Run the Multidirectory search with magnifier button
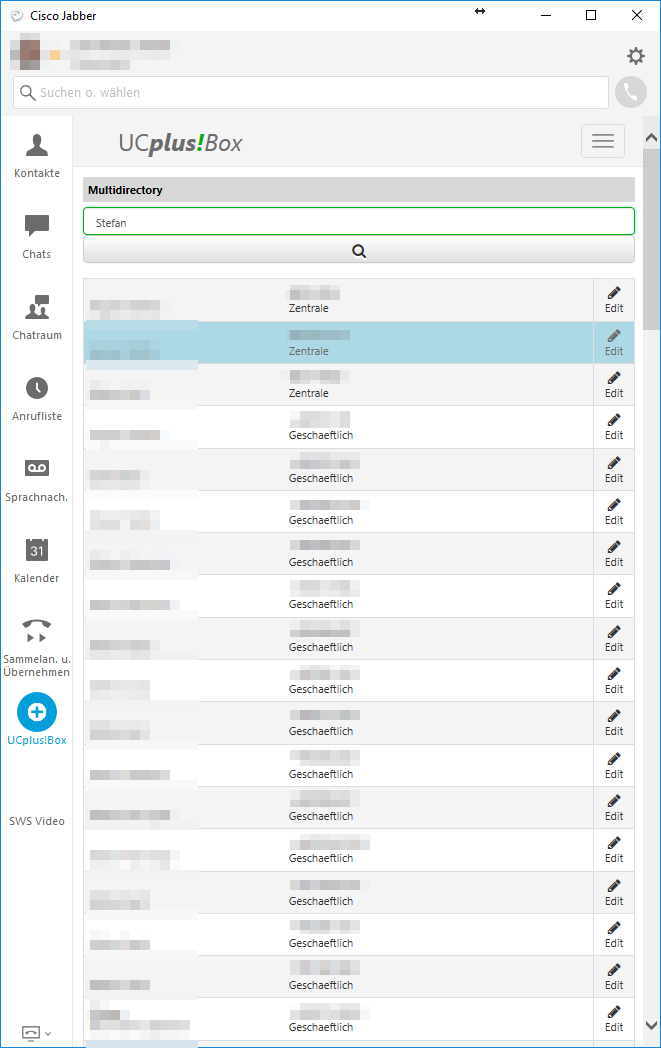Image resolution: width=661 pixels, height=1048 pixels. pos(359,251)
